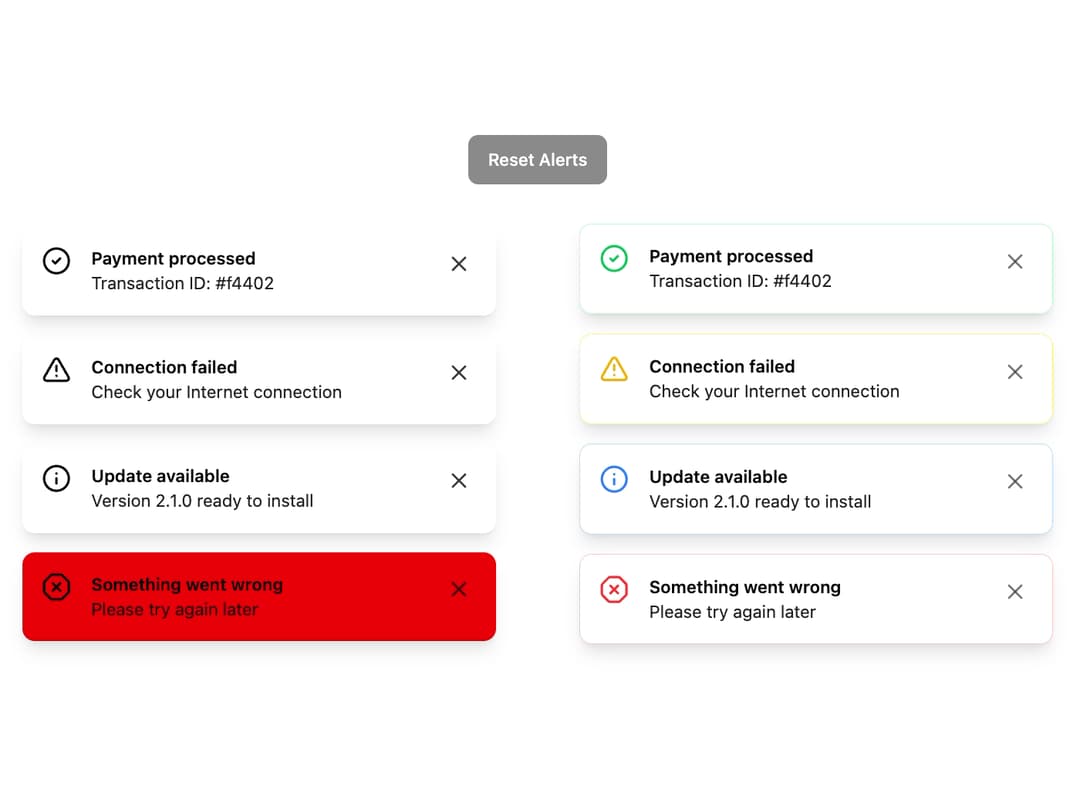Close the Connection failed alert with the black triangle icon

coord(459,373)
